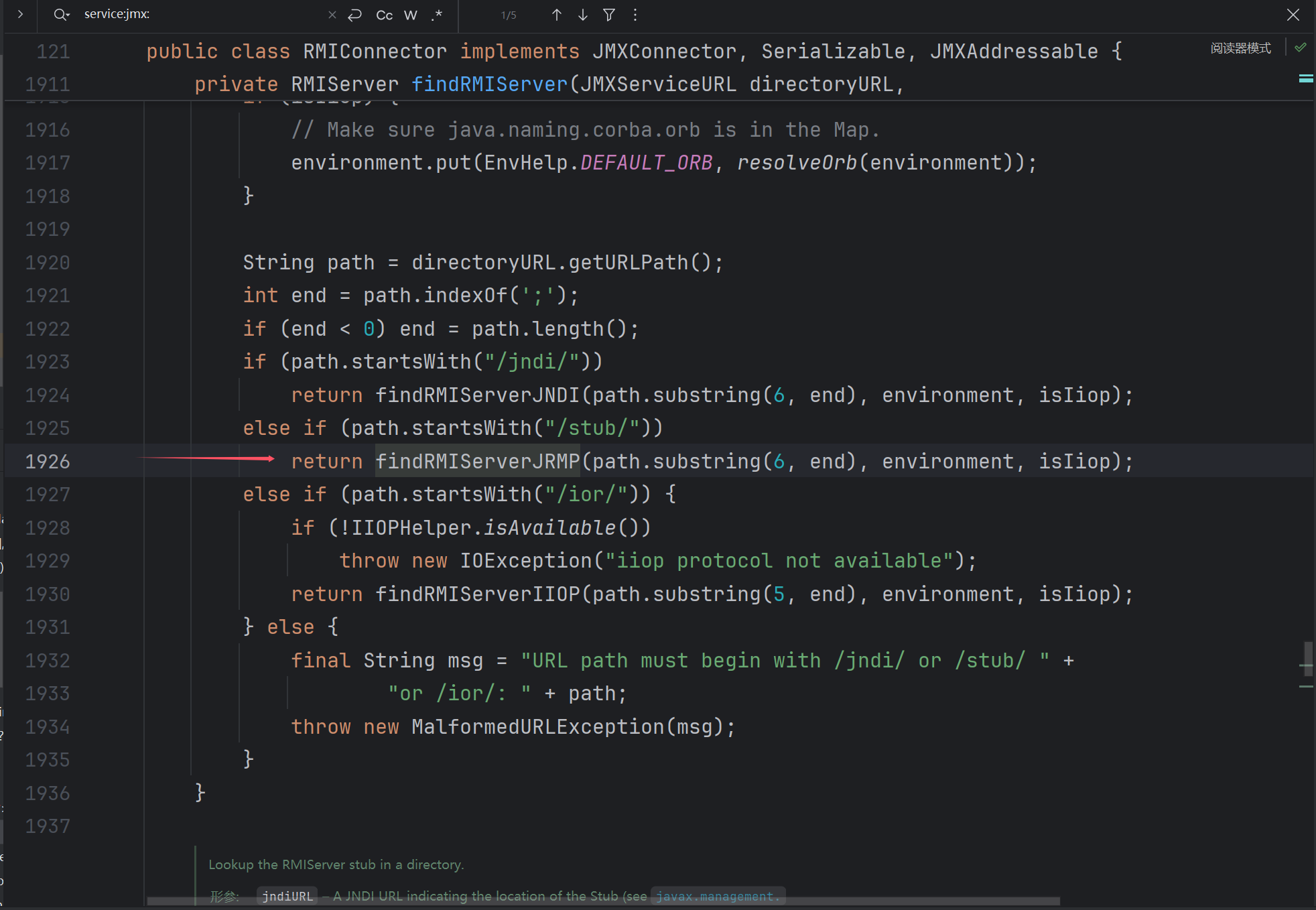The height and width of the screenshot is (910, 1316).
Task: Click the green inspection checkmark icon
Action: pos(1301,48)
